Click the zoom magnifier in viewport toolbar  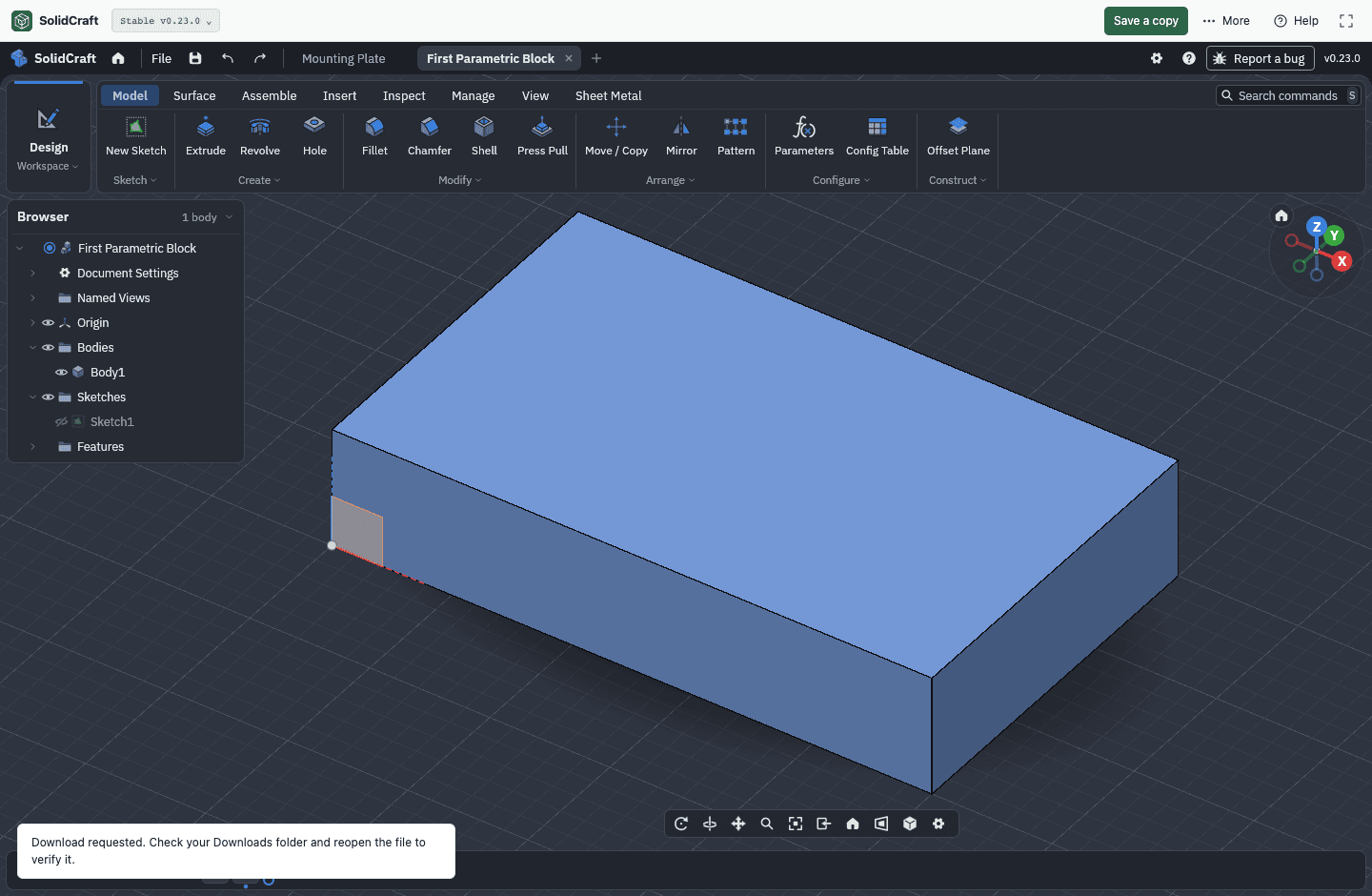coord(767,824)
